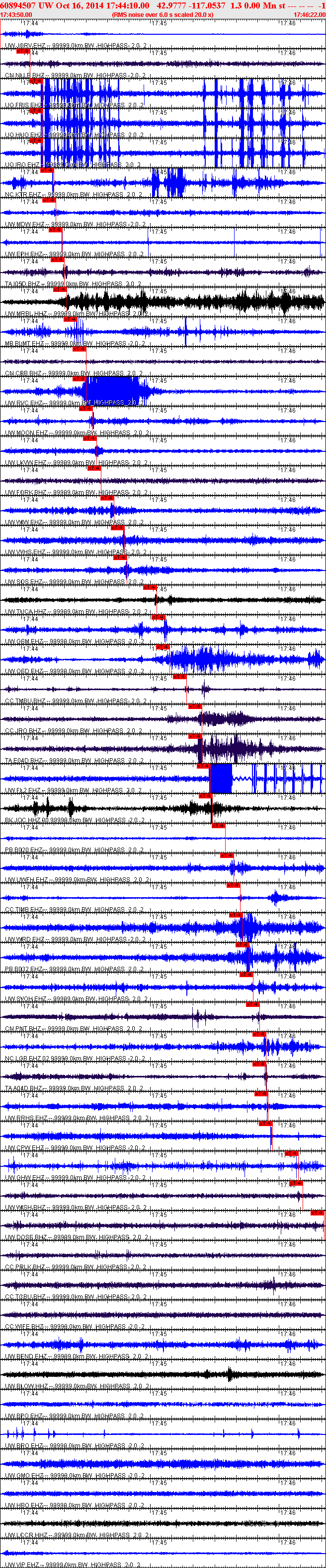Click the UW MOON EHZ station label
Screen dimensions: 326x1568
(27, 433)
